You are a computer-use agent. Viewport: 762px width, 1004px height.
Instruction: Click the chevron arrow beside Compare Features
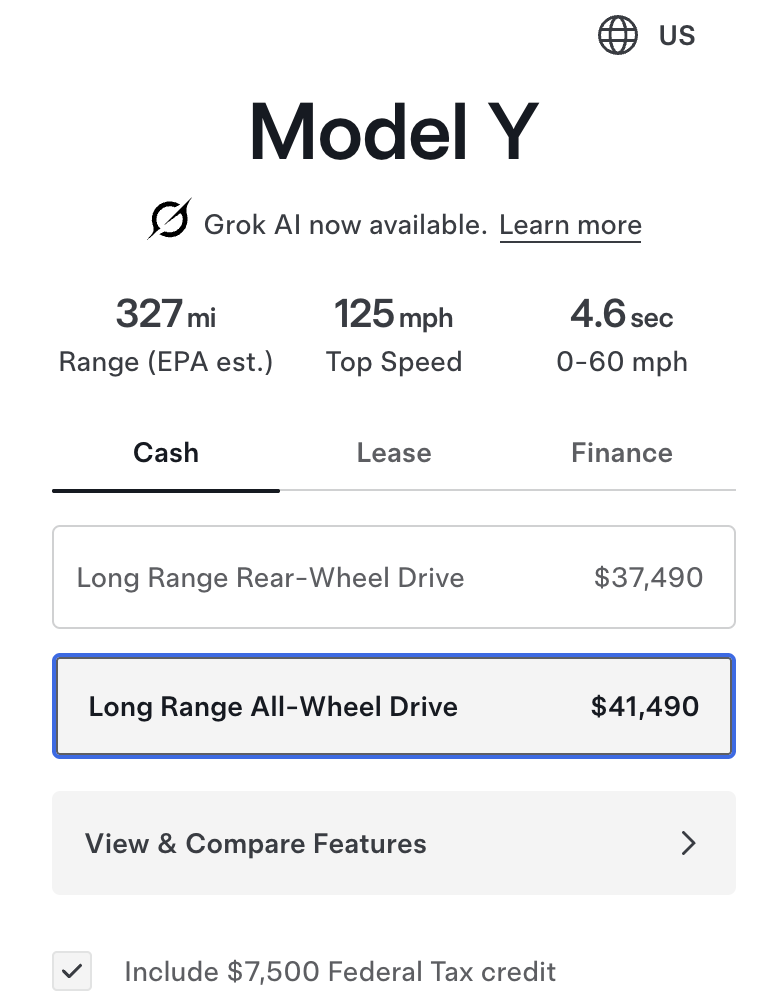click(x=688, y=843)
